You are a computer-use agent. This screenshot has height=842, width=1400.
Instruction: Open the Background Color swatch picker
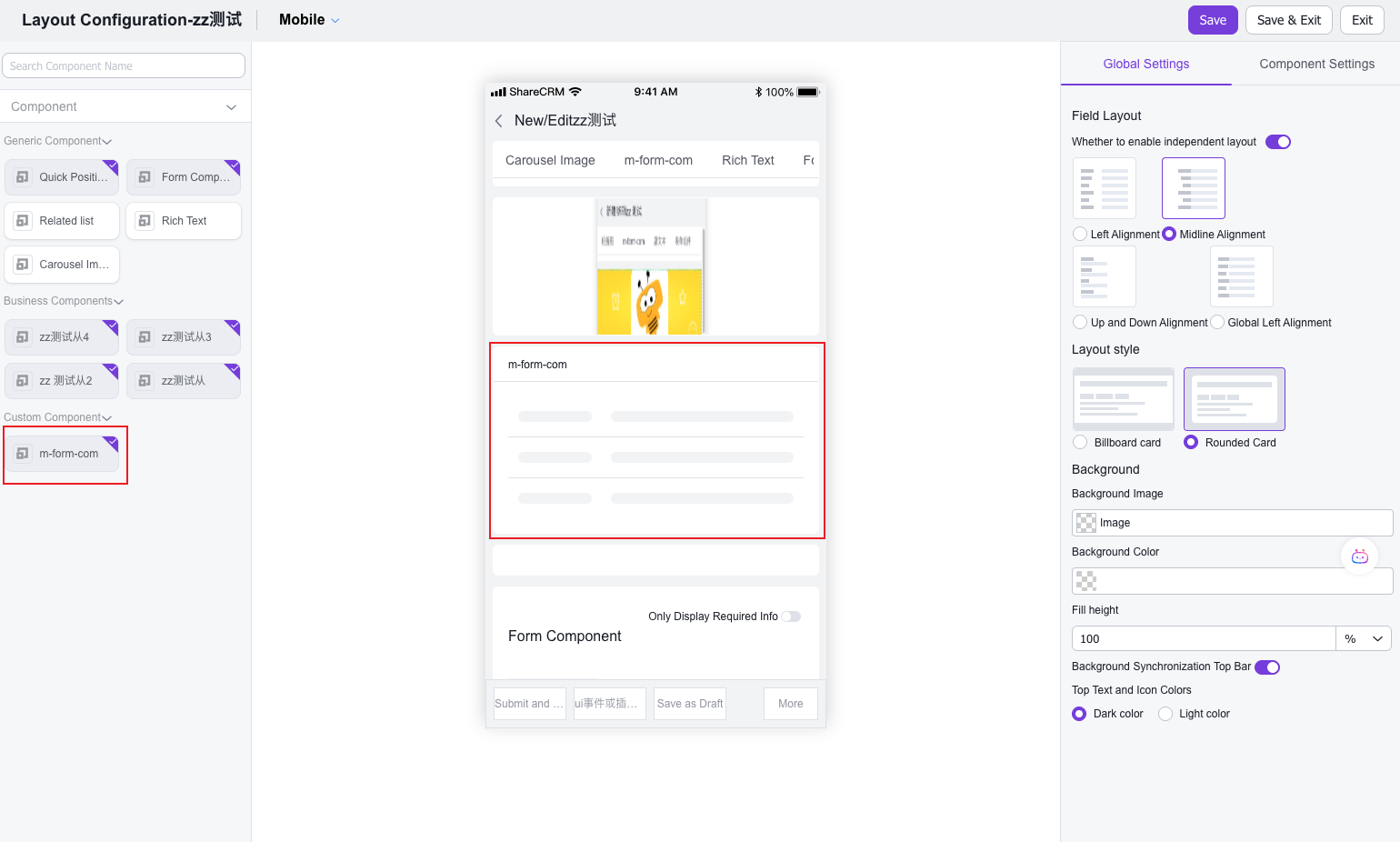[1086, 581]
